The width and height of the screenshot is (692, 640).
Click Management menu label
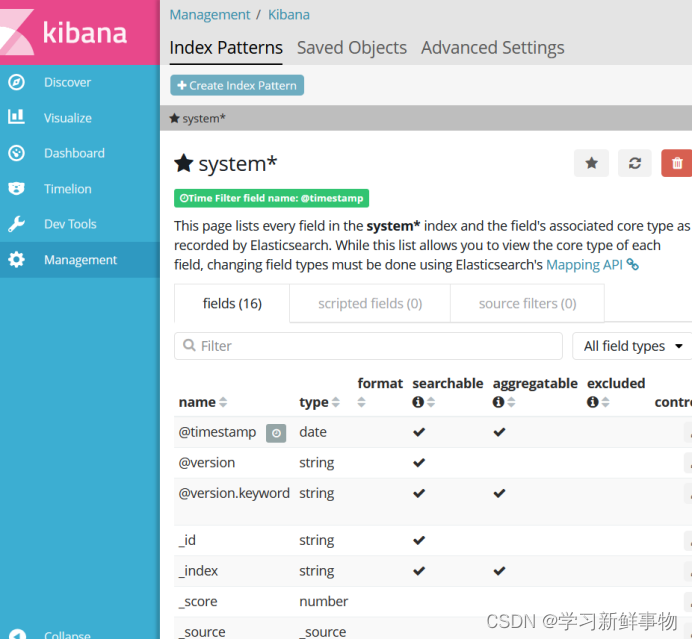(x=80, y=260)
